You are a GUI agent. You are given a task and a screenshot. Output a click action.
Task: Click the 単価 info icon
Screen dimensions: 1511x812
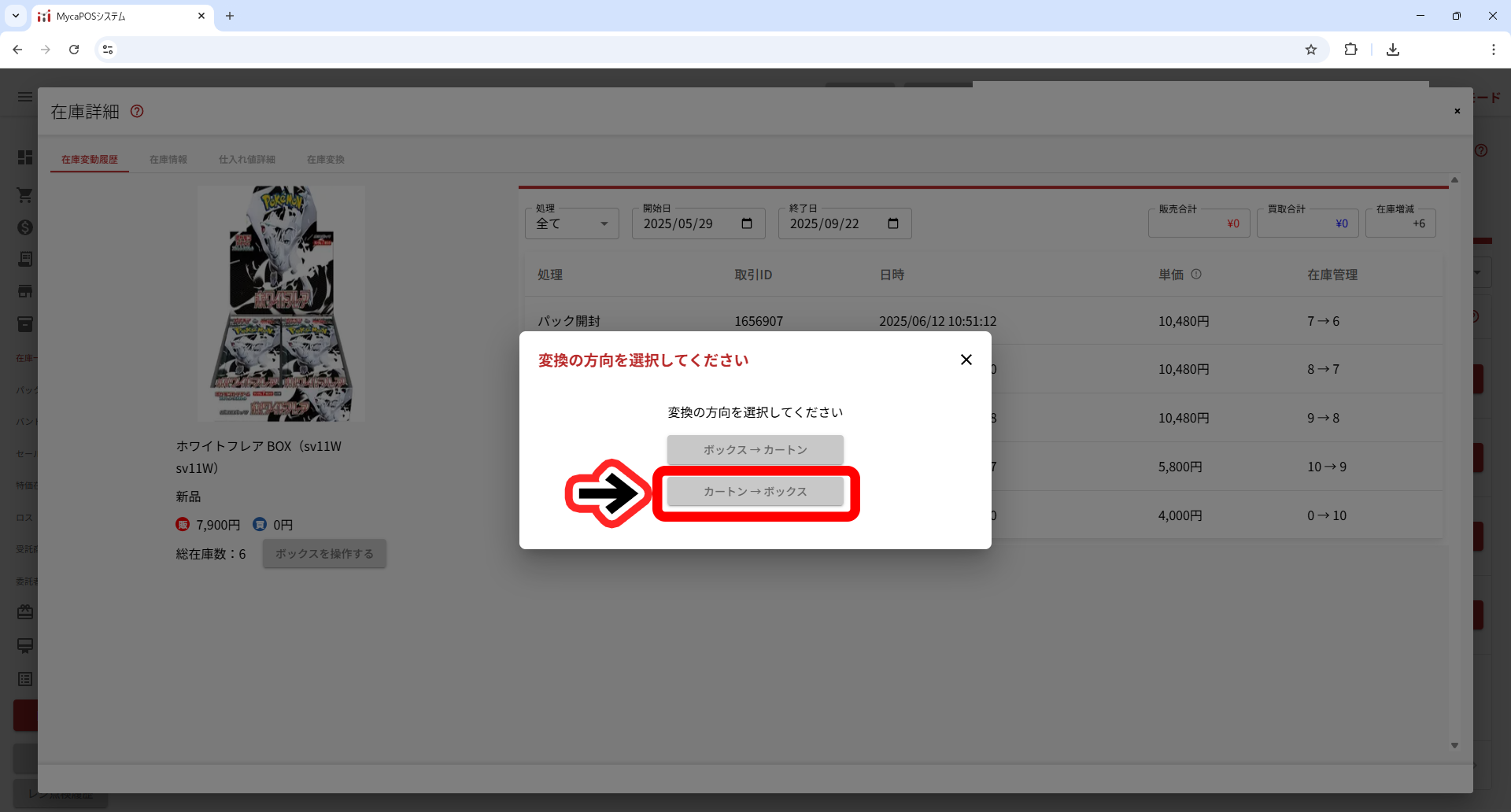pyautogui.click(x=1196, y=275)
